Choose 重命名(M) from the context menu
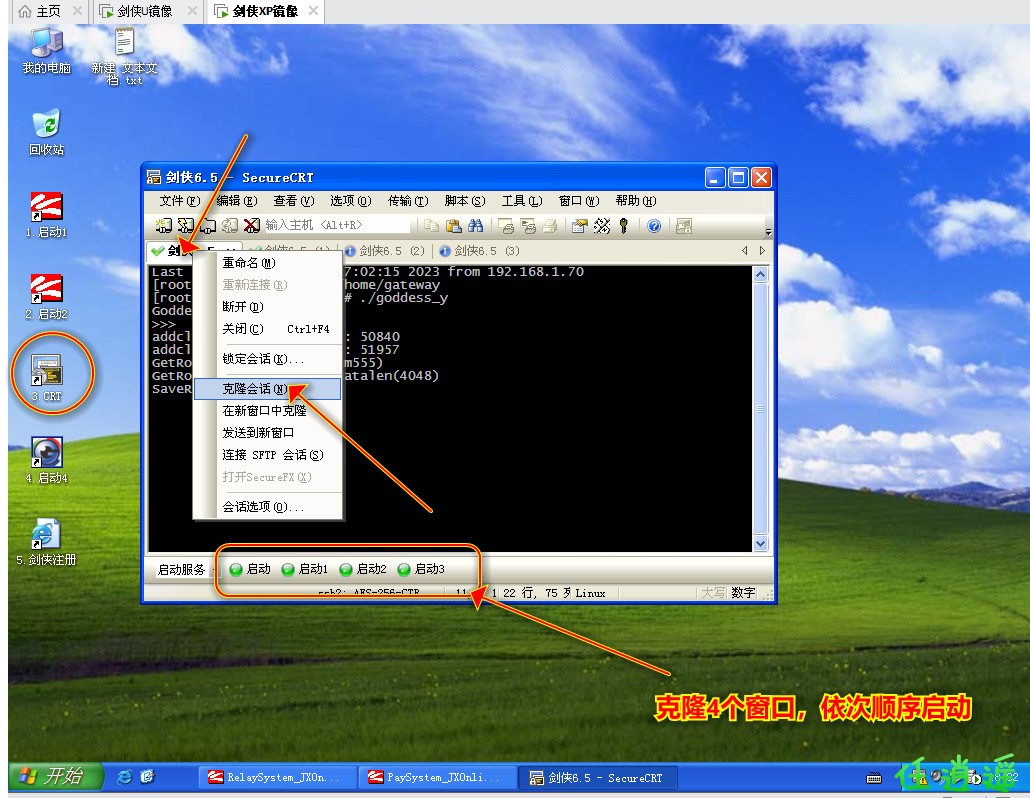The height and width of the screenshot is (798, 1030). coord(268,263)
